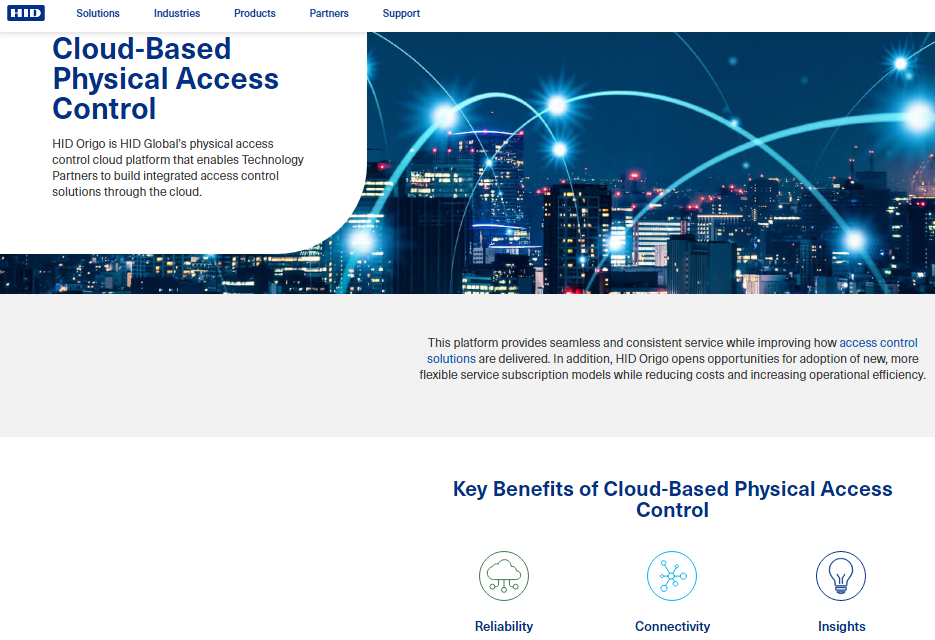The image size is (935, 640).
Task: Open the Solutions menu
Action: (x=98, y=13)
